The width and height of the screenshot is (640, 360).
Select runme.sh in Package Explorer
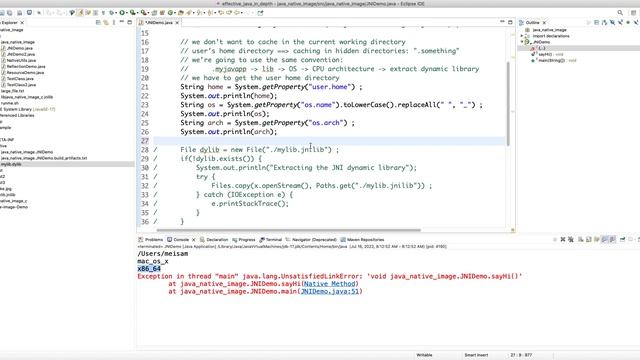click(x=10, y=103)
